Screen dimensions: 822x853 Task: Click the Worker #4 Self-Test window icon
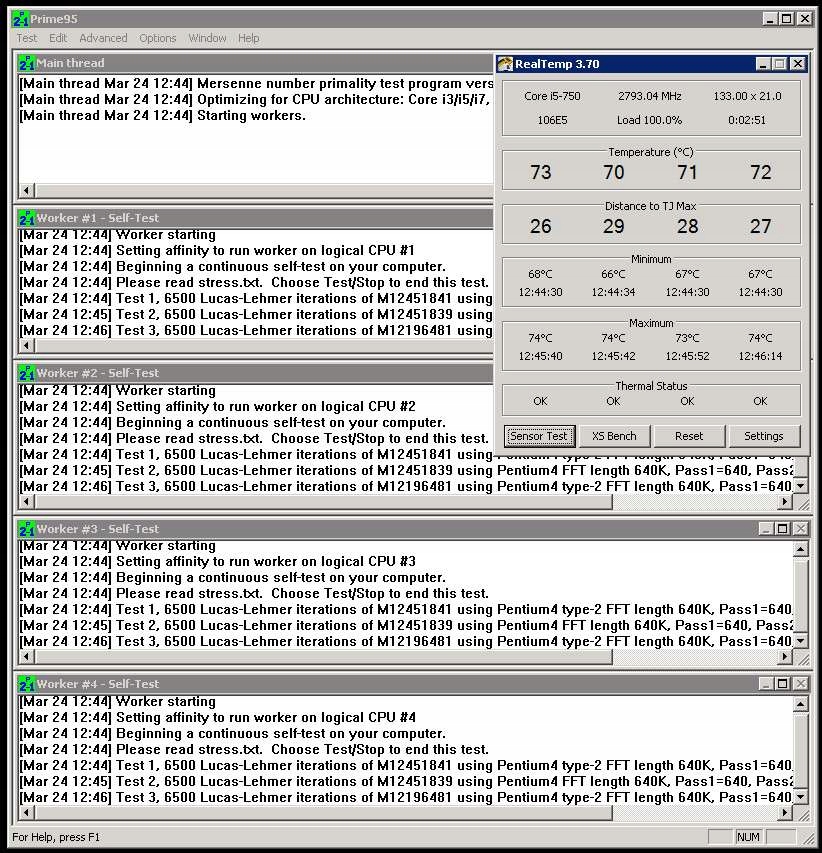tap(27, 684)
